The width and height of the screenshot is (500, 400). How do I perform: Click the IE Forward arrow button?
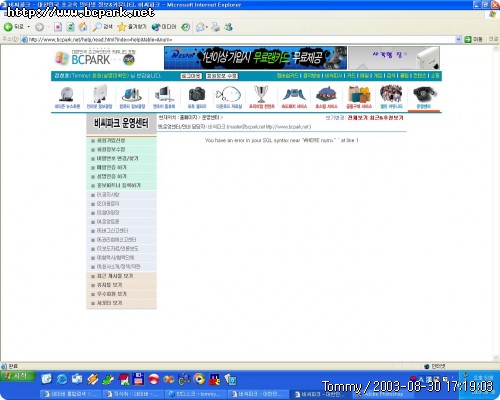[39, 27]
